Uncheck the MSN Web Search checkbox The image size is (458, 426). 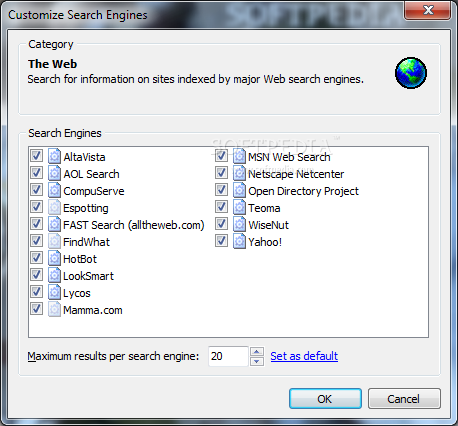[221, 156]
